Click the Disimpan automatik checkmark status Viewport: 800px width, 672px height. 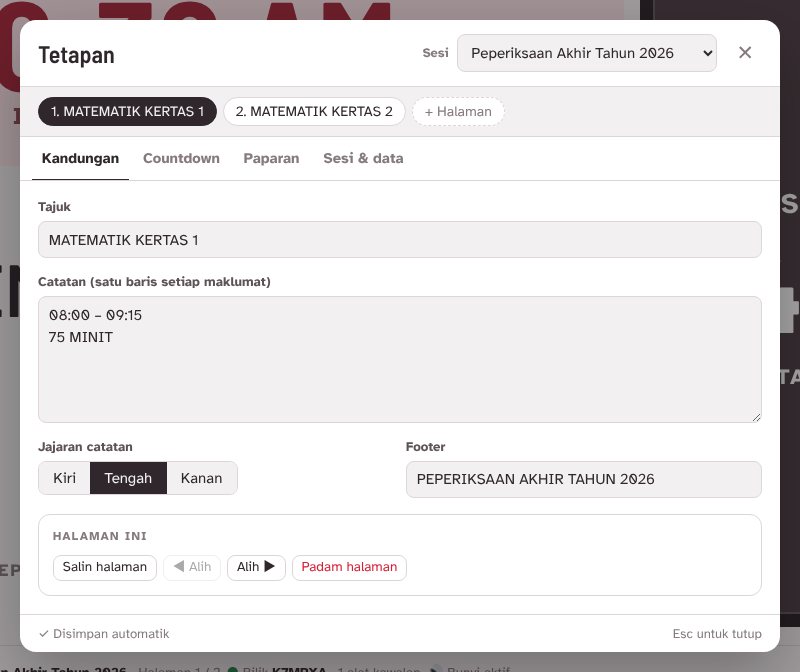[104, 634]
